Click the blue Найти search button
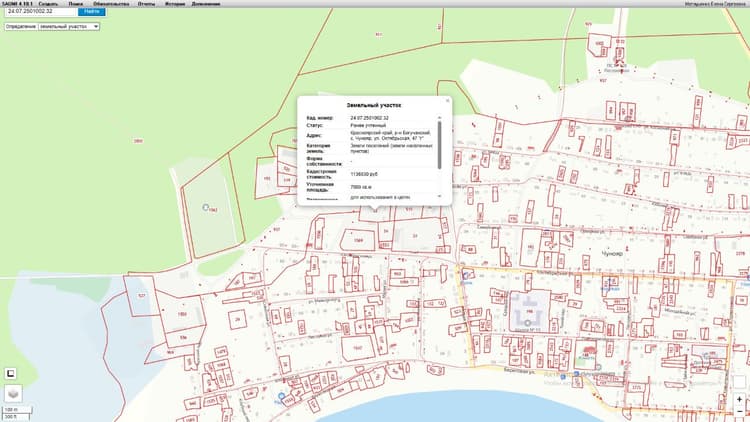Viewport: 750px width, 422px height. coord(91,11)
